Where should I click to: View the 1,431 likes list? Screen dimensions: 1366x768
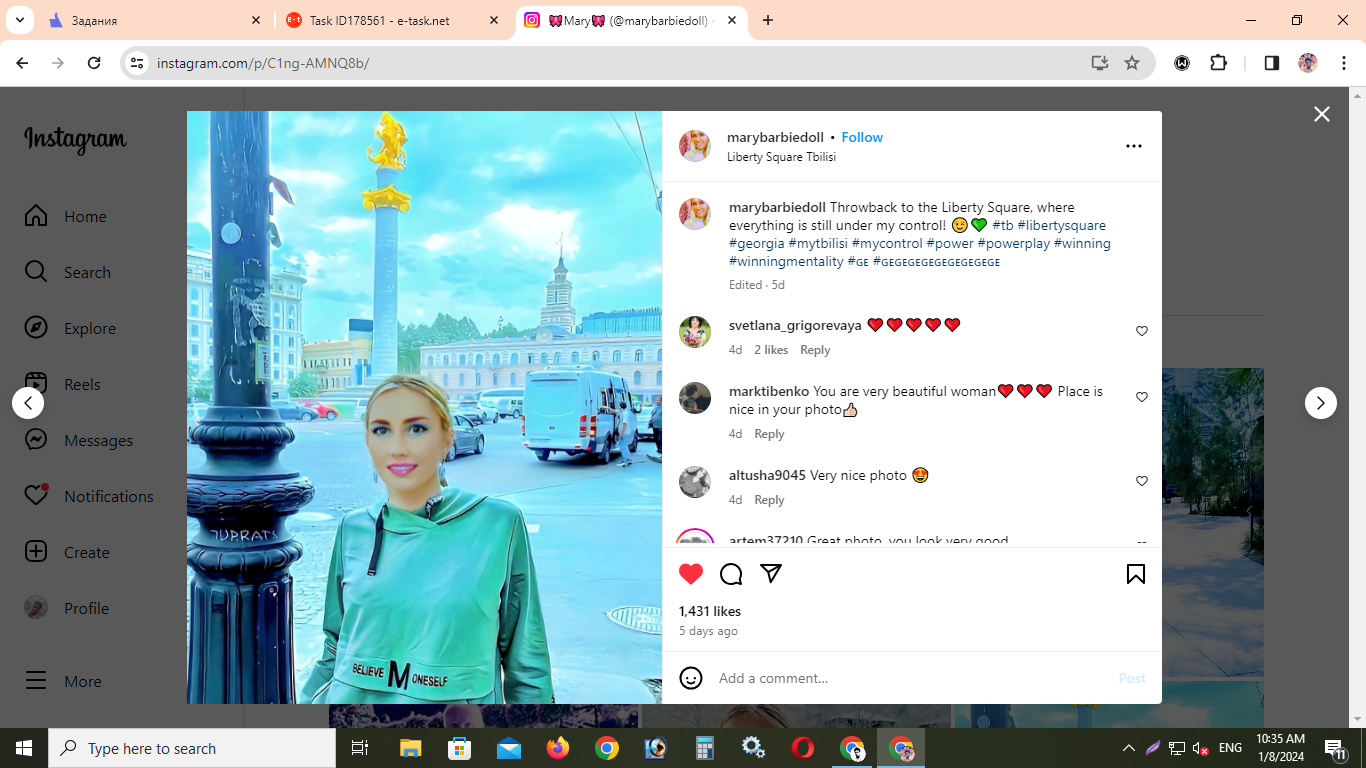710,611
